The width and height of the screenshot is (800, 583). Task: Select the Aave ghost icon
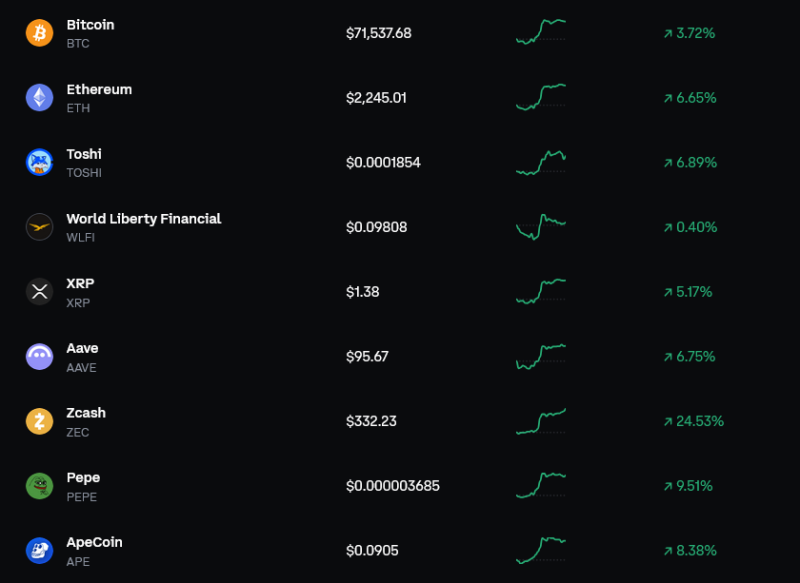pyautogui.click(x=39, y=356)
